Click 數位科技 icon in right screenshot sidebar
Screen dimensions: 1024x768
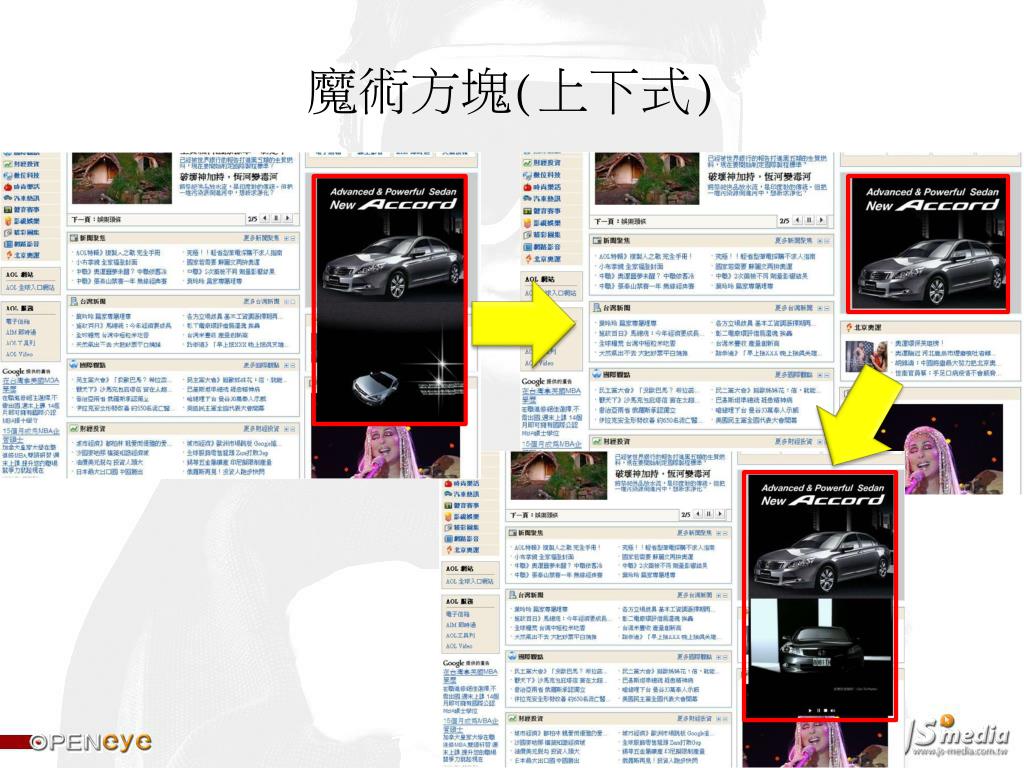click(x=527, y=176)
